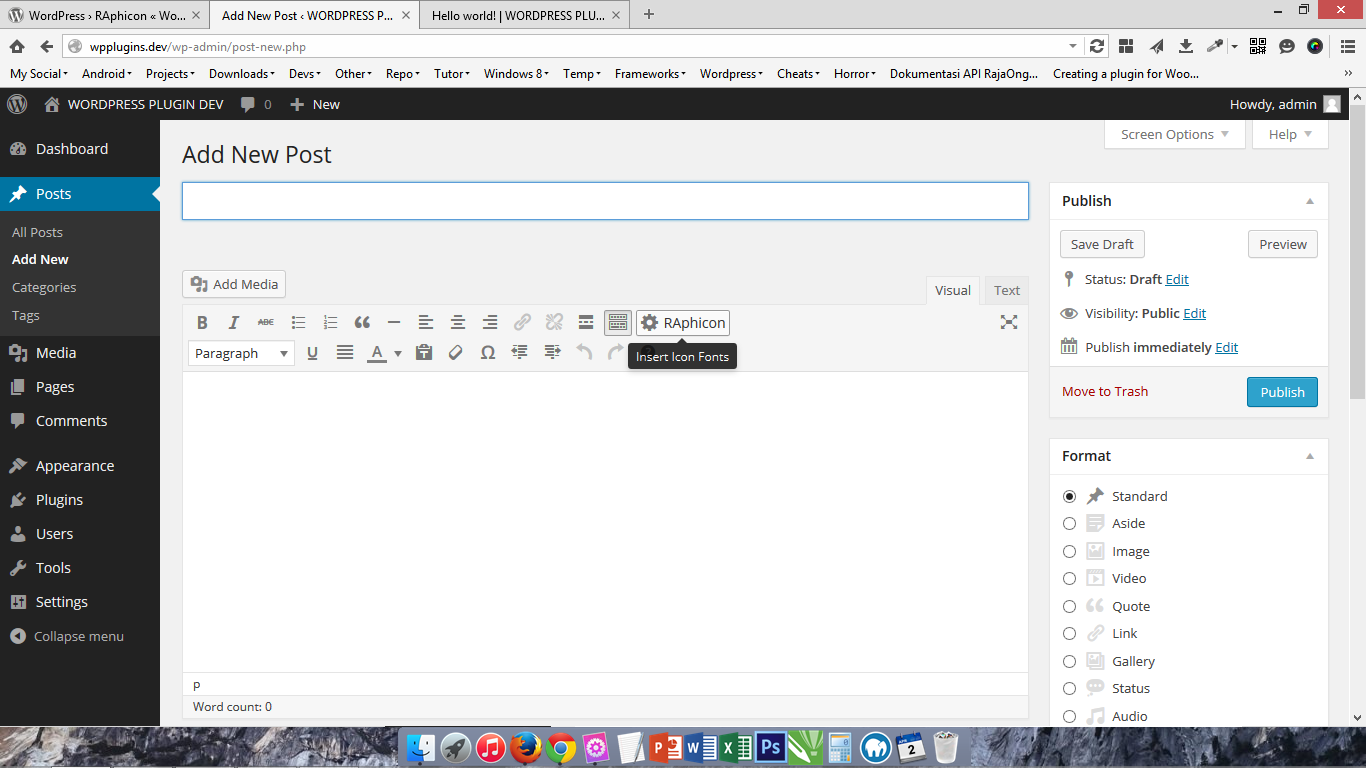Switch to the Visual editor tab
The image size is (1366, 768).
point(953,290)
